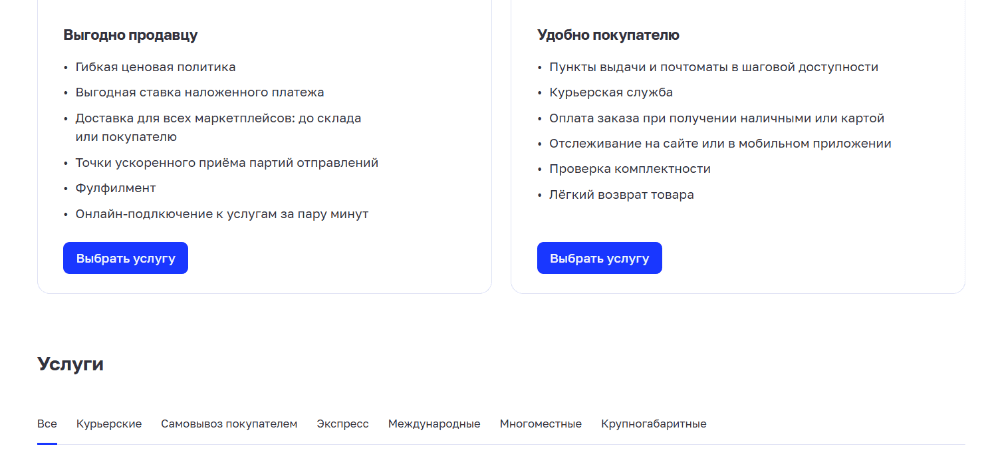Open the "Международные" tab
Image resolution: width=1000 pixels, height=453 pixels.
tap(434, 424)
